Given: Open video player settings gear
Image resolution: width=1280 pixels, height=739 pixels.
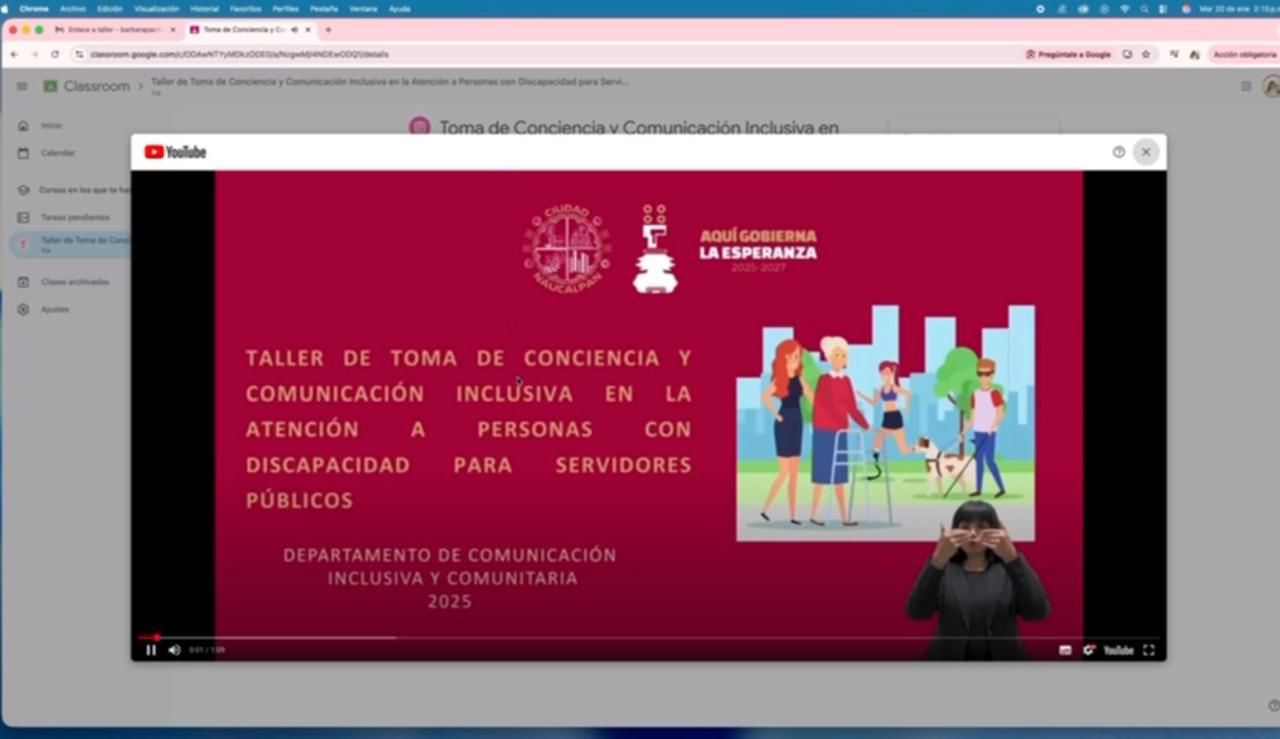Looking at the screenshot, I should click(x=1088, y=650).
